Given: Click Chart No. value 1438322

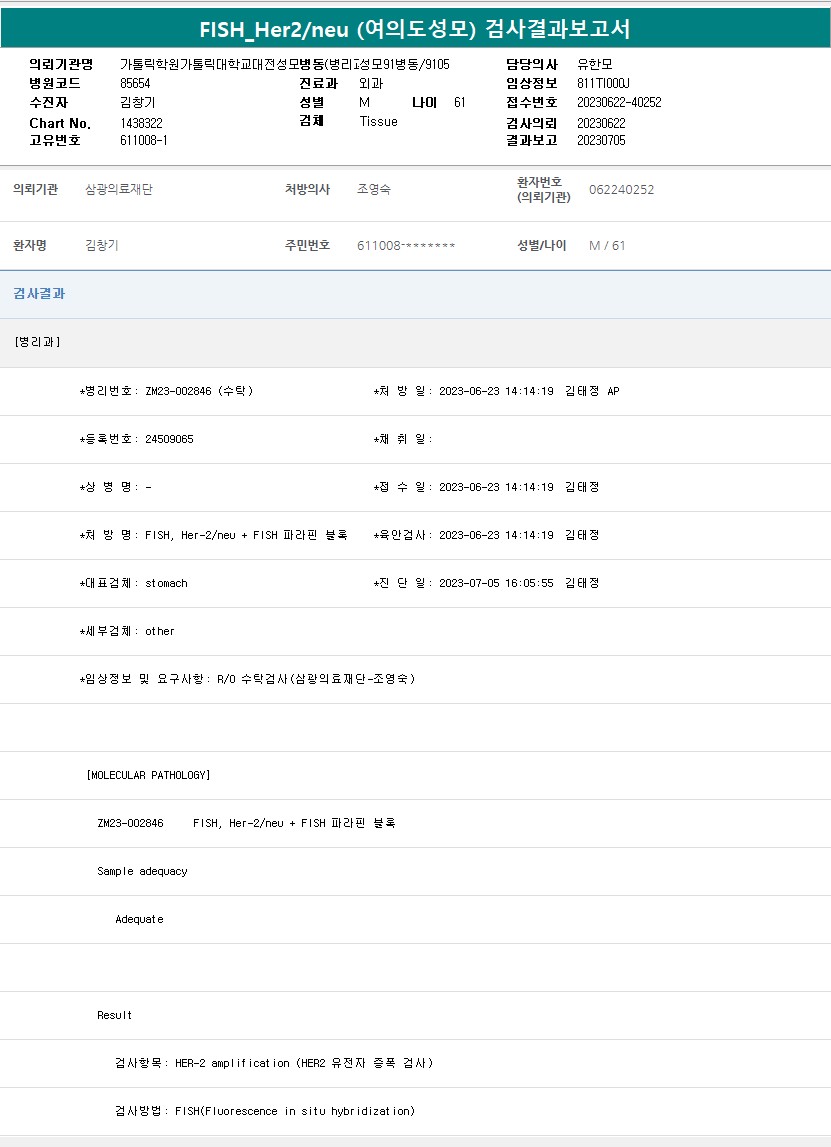Looking at the screenshot, I should [141, 122].
